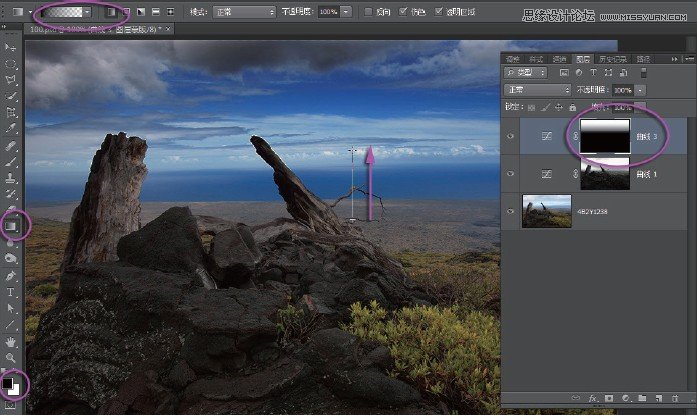Switch to the 历史记录 History tab
The width and height of the screenshot is (697, 415).
click(x=613, y=59)
